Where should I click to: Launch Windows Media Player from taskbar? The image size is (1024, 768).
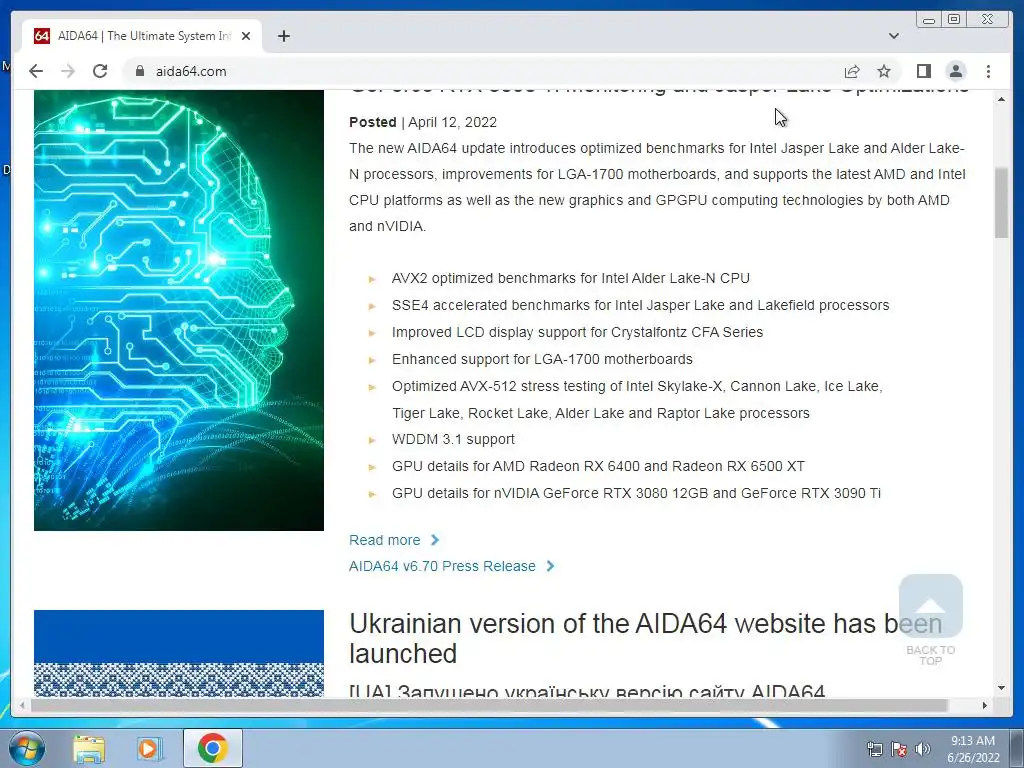(x=148, y=748)
